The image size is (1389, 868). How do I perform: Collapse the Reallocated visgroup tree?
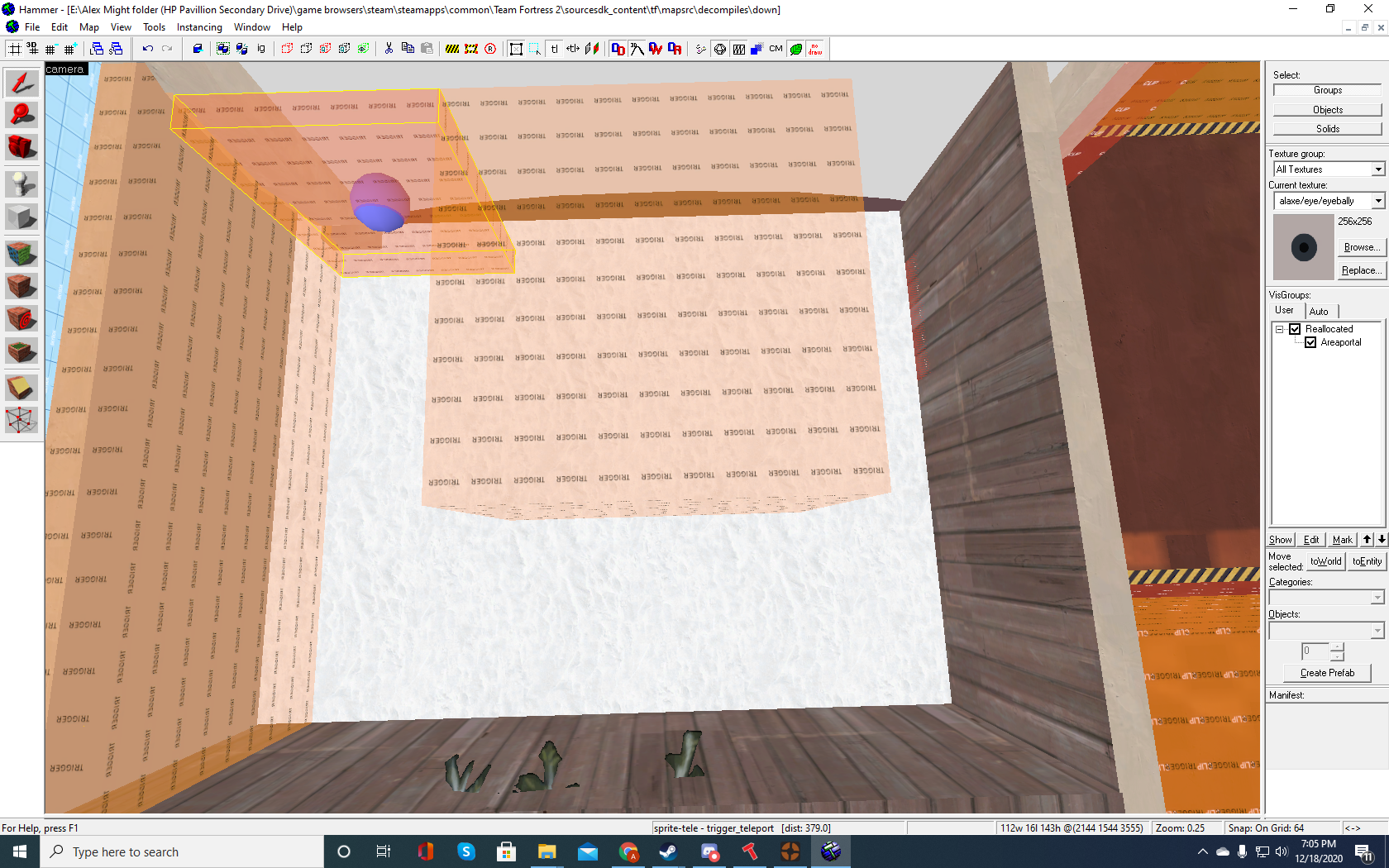click(x=1280, y=329)
